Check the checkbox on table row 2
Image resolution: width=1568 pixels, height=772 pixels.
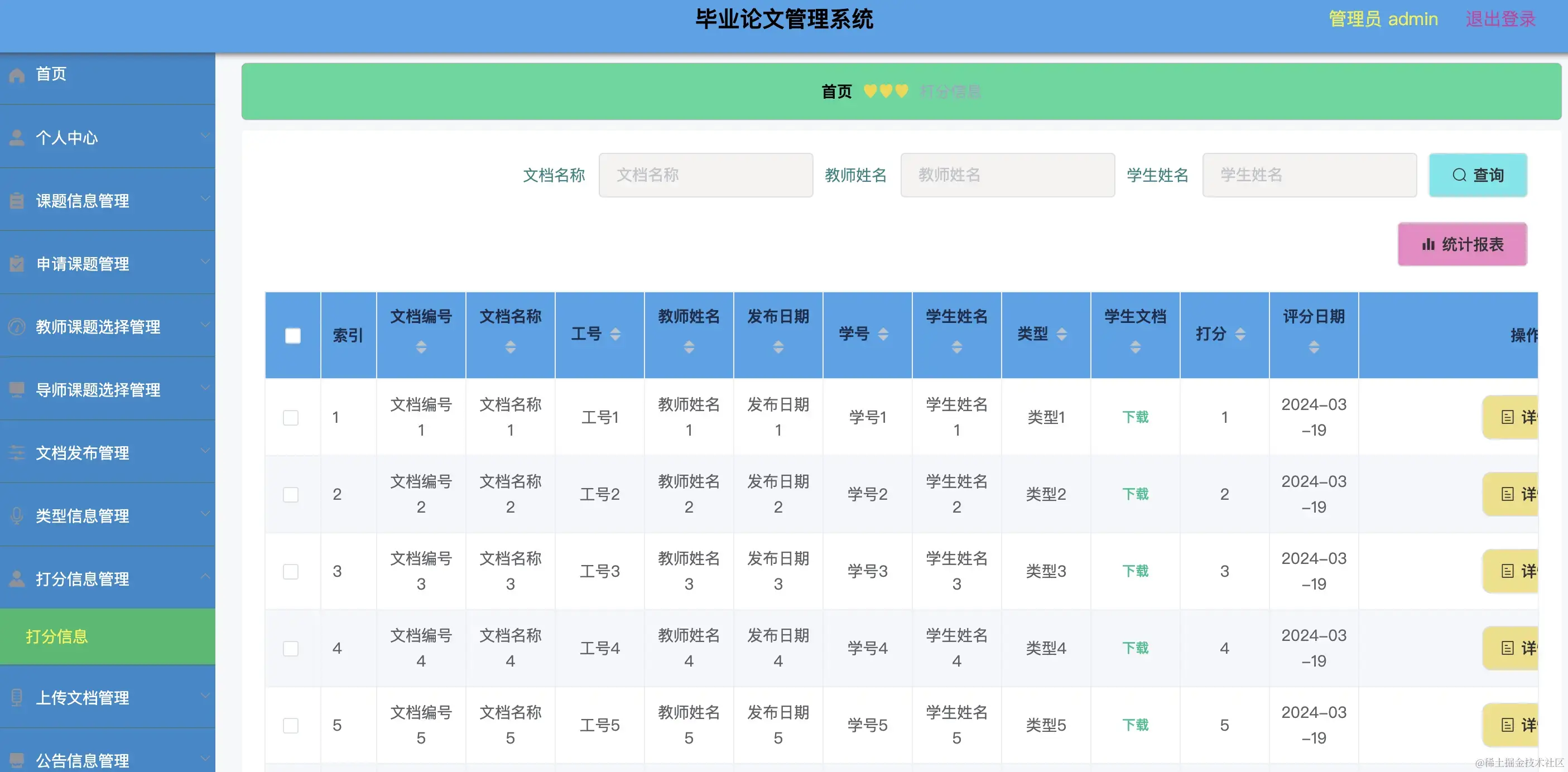click(x=292, y=495)
